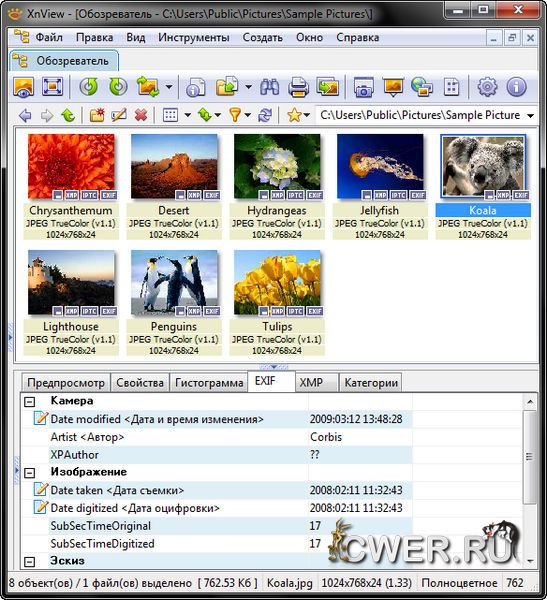Create a new folder
547x600 pixels.
tap(97, 115)
